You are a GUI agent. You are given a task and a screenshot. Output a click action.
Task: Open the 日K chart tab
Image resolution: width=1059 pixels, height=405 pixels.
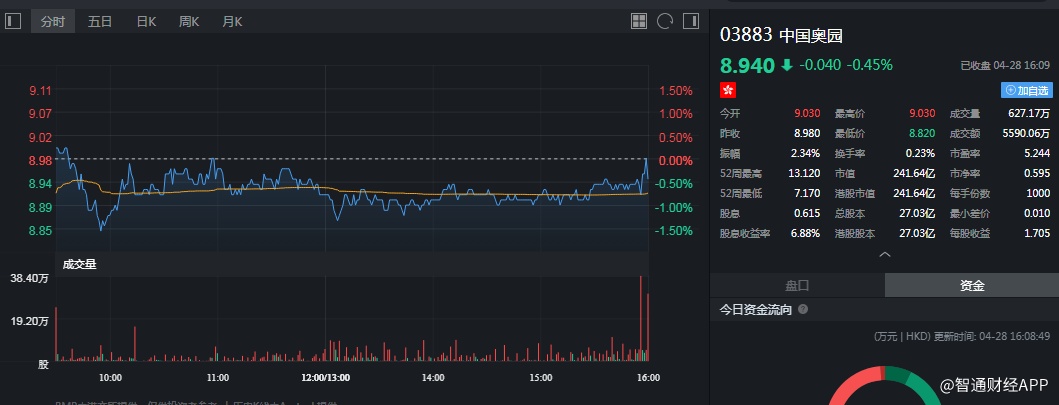(x=146, y=21)
